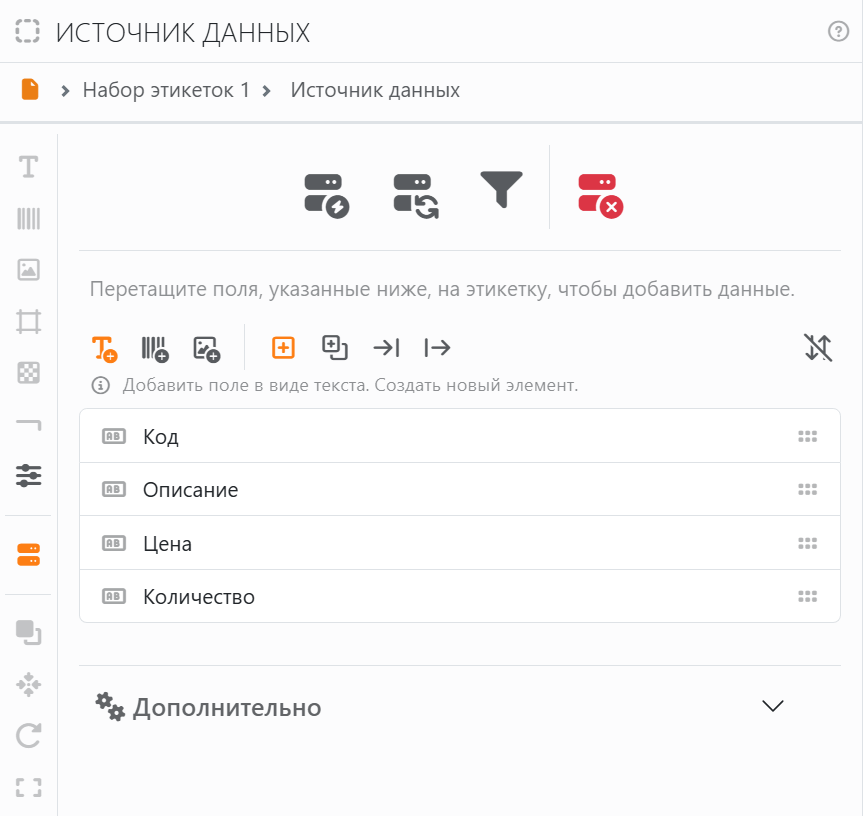Toggle the crossed-out sort arrows icon
The image size is (863, 816).
click(818, 348)
